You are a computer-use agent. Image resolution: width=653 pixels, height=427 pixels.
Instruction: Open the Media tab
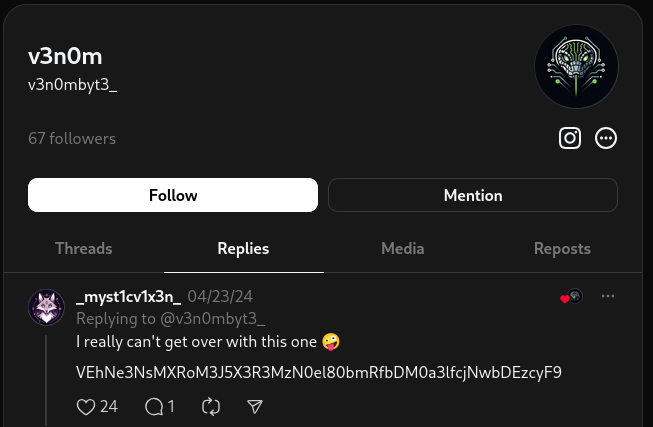point(403,248)
